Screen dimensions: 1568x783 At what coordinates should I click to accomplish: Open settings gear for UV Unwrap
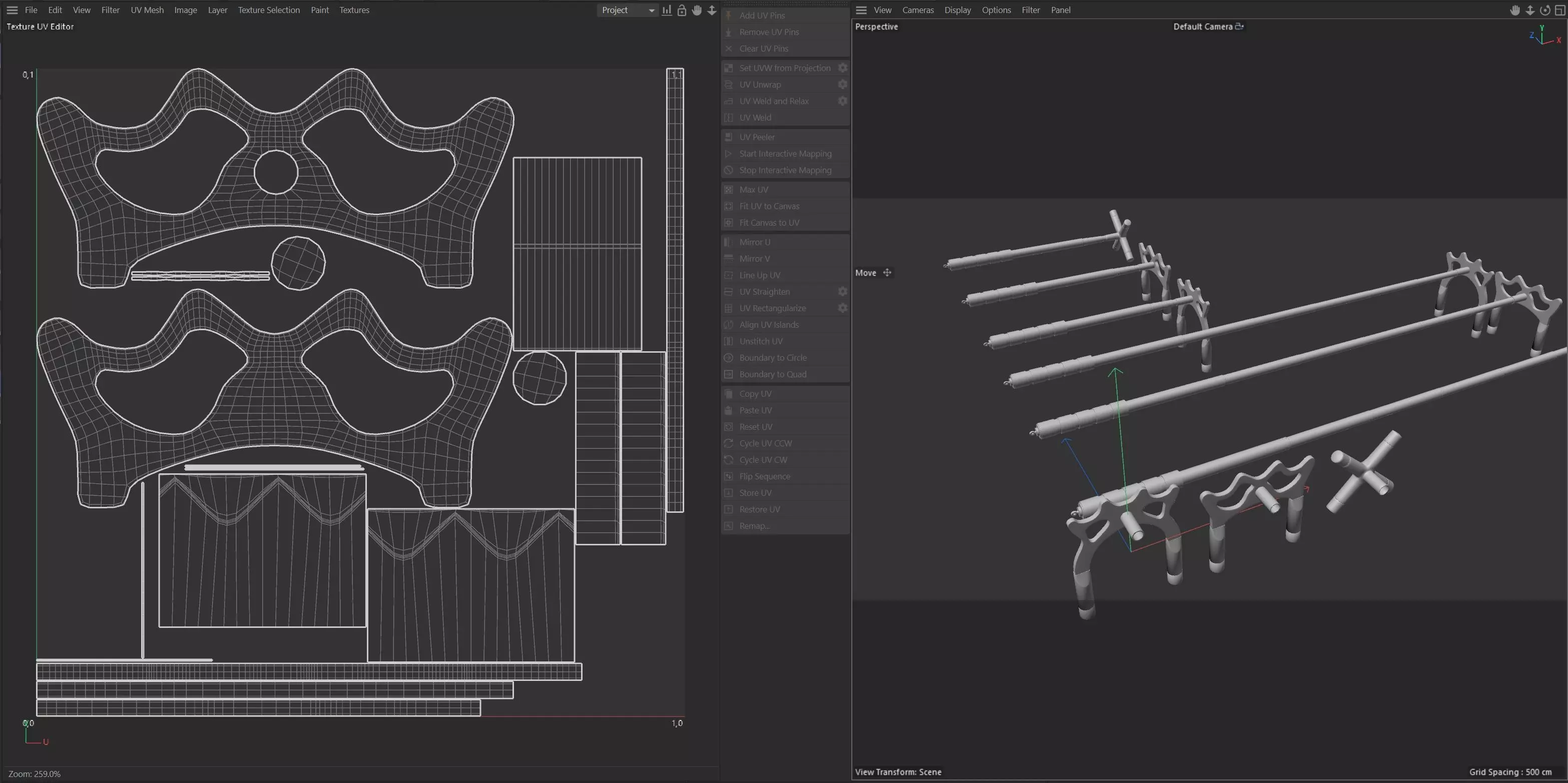[x=842, y=85]
